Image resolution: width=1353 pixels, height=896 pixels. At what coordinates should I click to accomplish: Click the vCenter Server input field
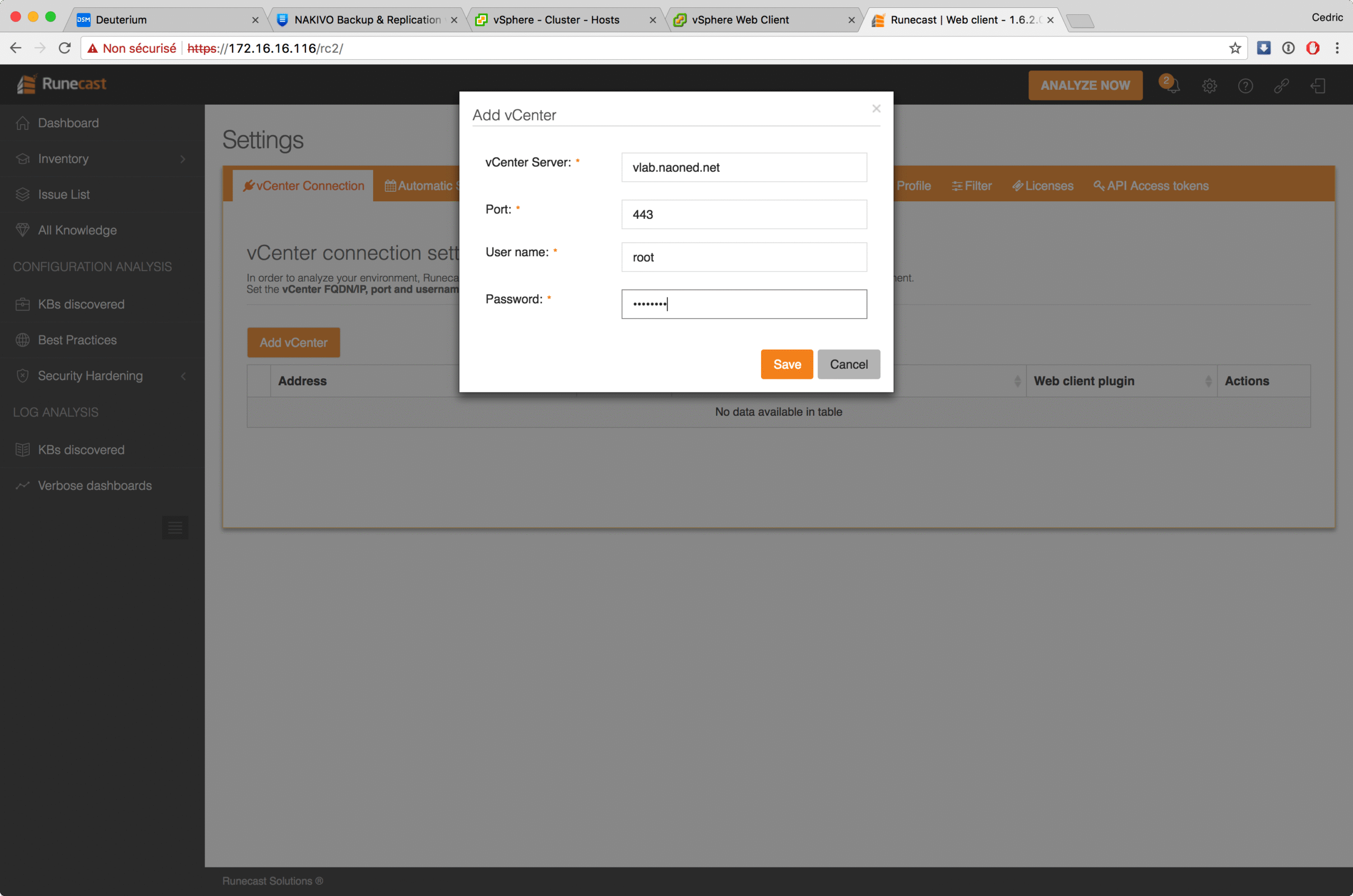click(x=744, y=167)
